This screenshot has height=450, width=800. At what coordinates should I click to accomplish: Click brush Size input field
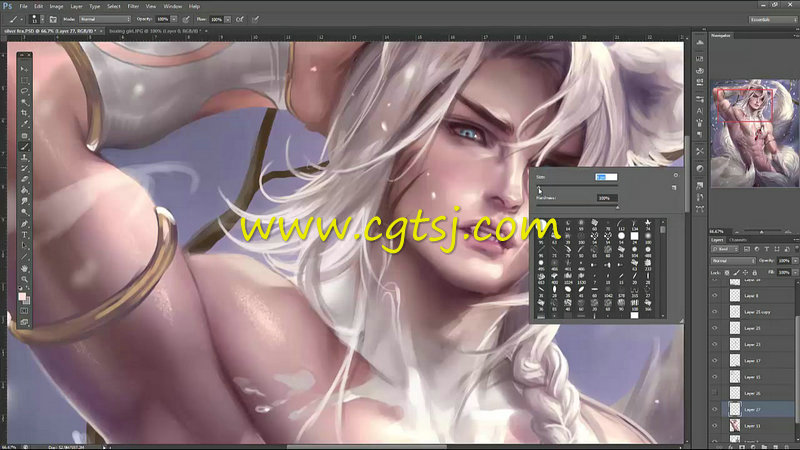pos(606,177)
